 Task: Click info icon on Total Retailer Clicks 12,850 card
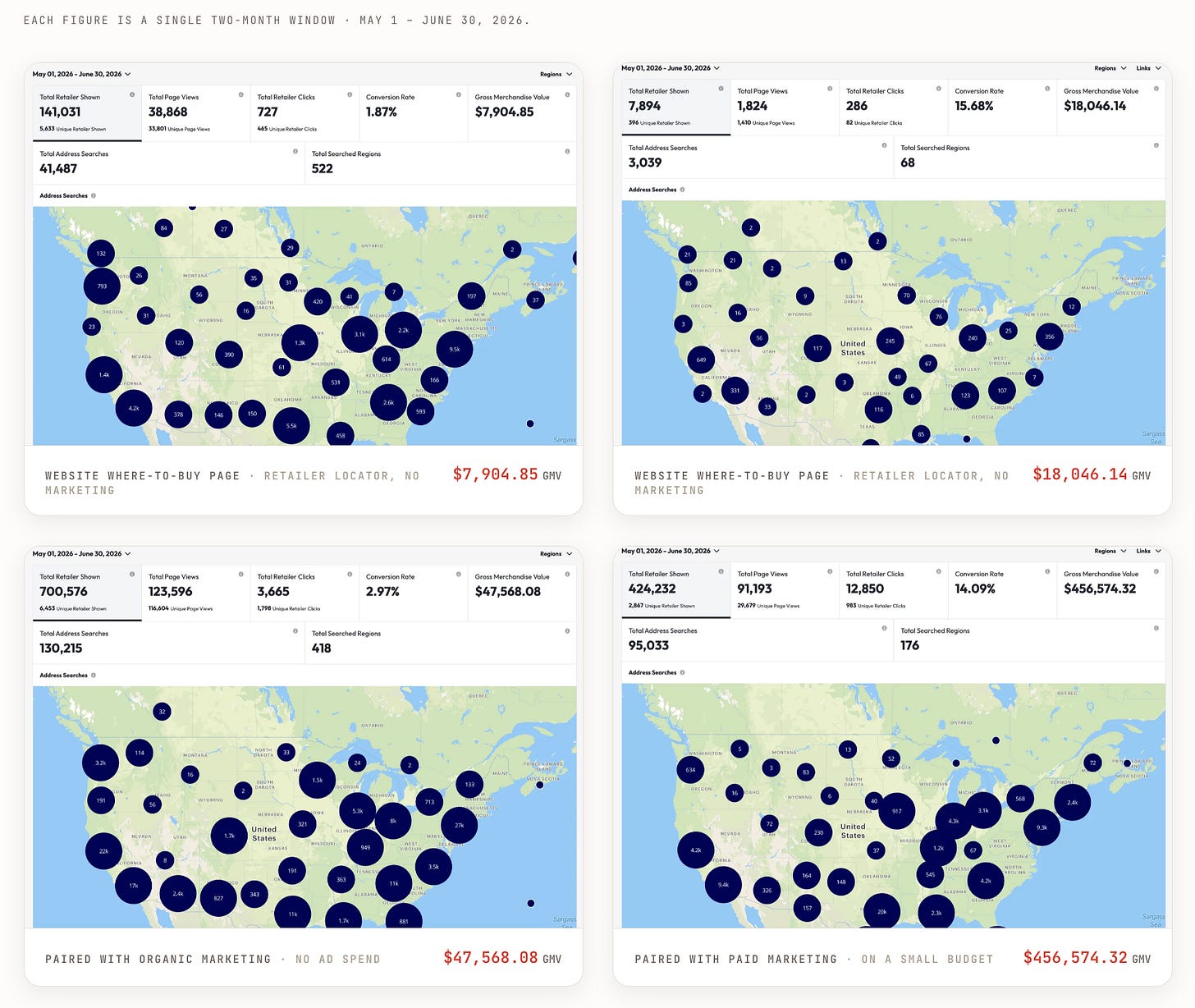pos(938,571)
